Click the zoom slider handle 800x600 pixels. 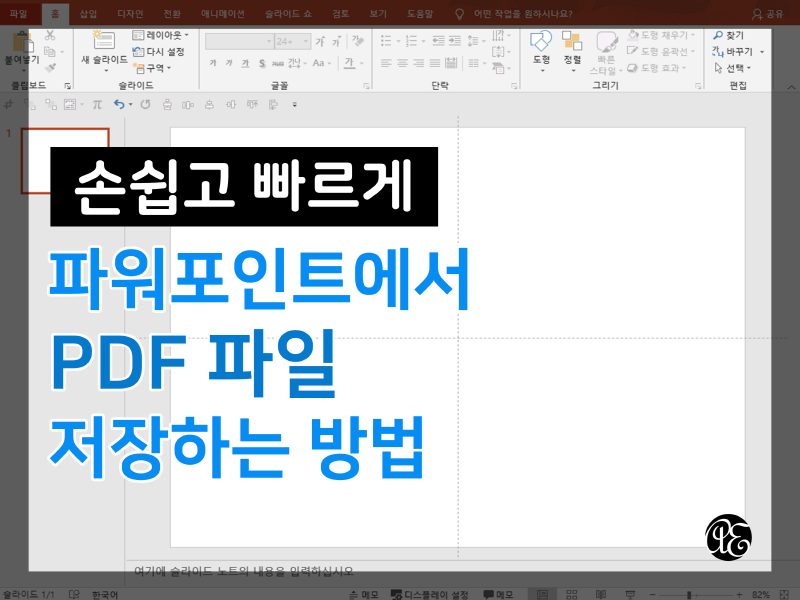[x=689, y=594]
